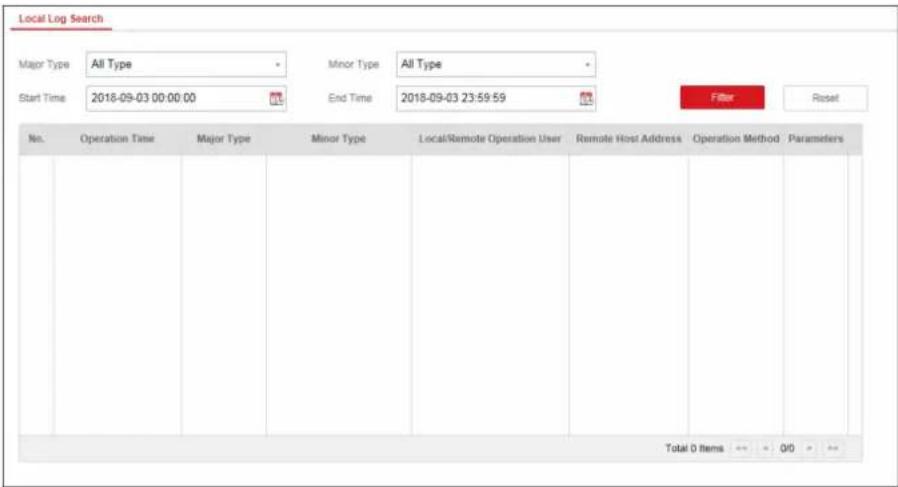Click the Operation Time column header
This screenshot has height=487, width=898.
[x=117, y=139]
